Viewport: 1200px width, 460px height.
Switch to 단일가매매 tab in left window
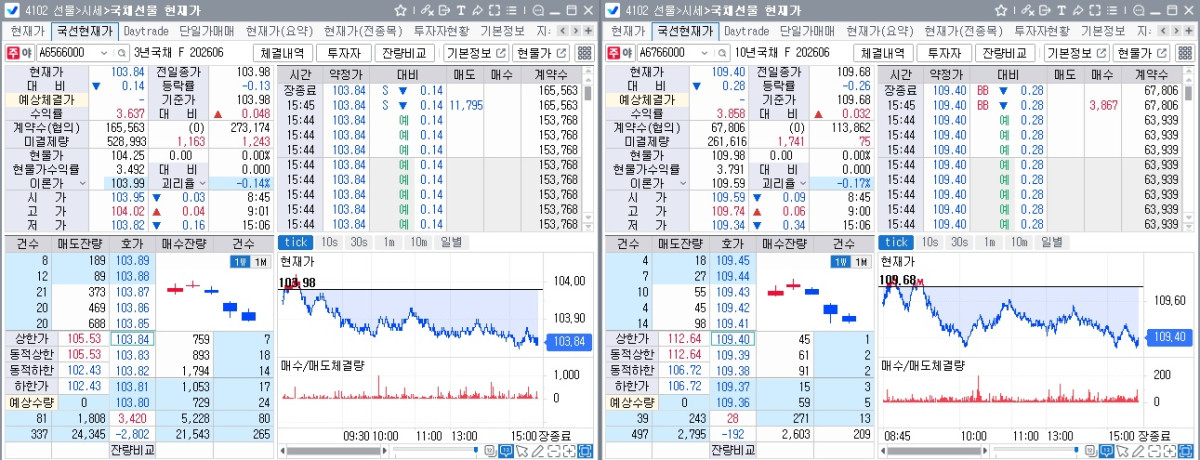click(208, 31)
